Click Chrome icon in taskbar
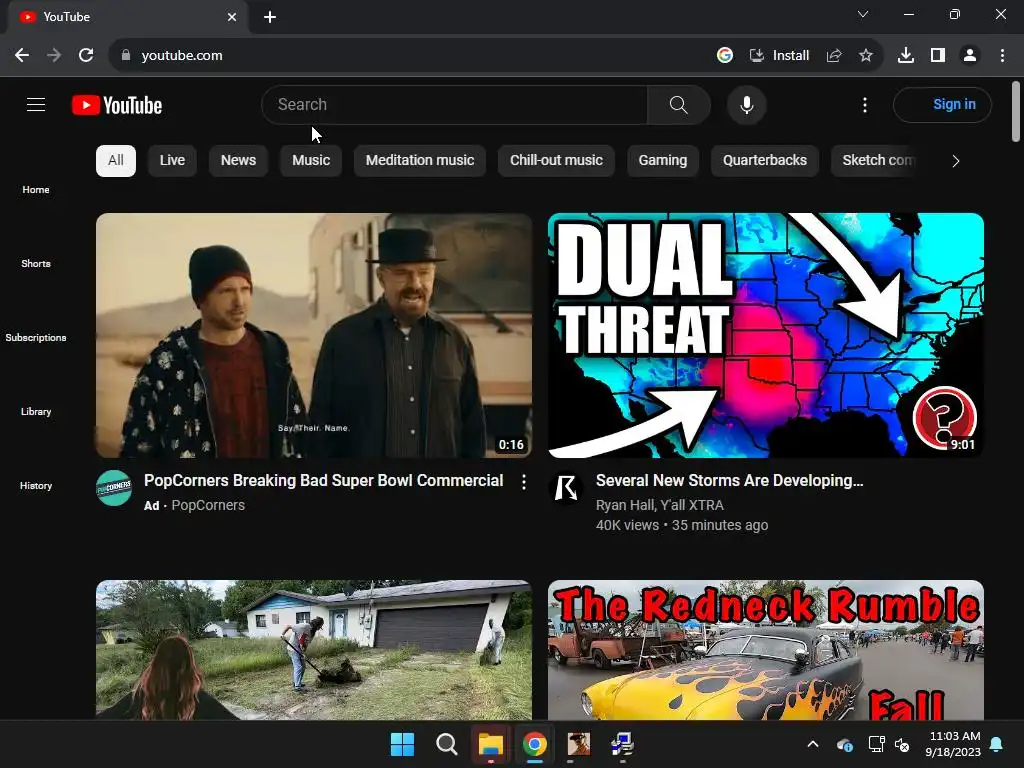The width and height of the screenshot is (1024, 768). pos(534,744)
